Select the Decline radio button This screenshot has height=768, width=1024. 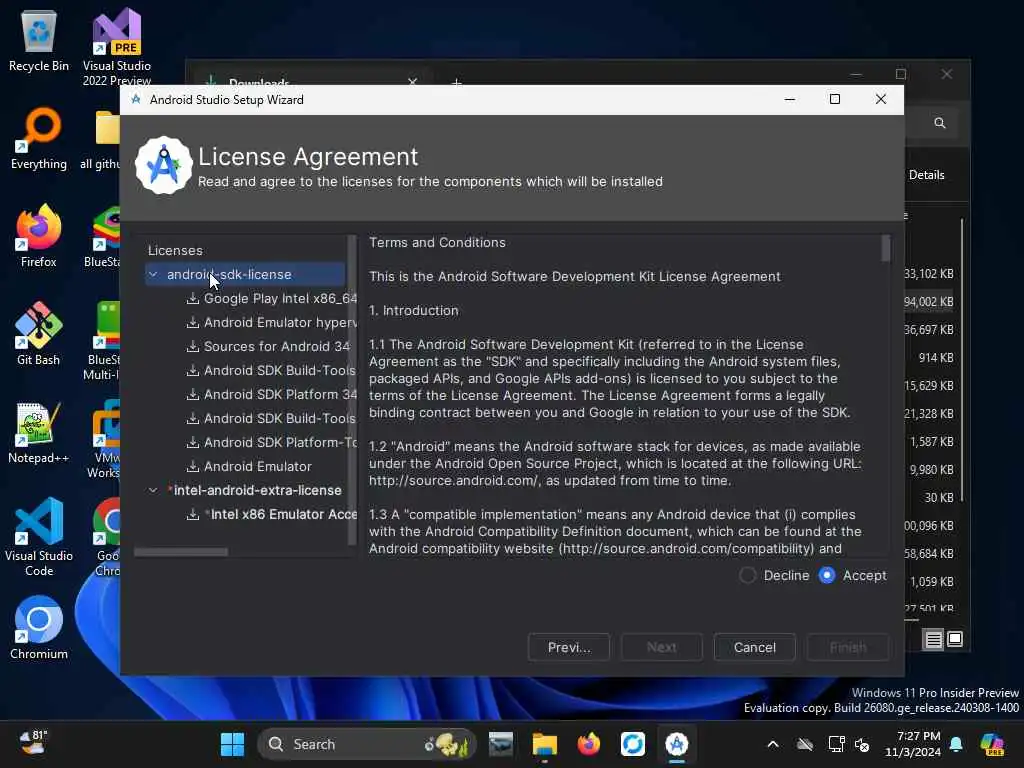748,575
